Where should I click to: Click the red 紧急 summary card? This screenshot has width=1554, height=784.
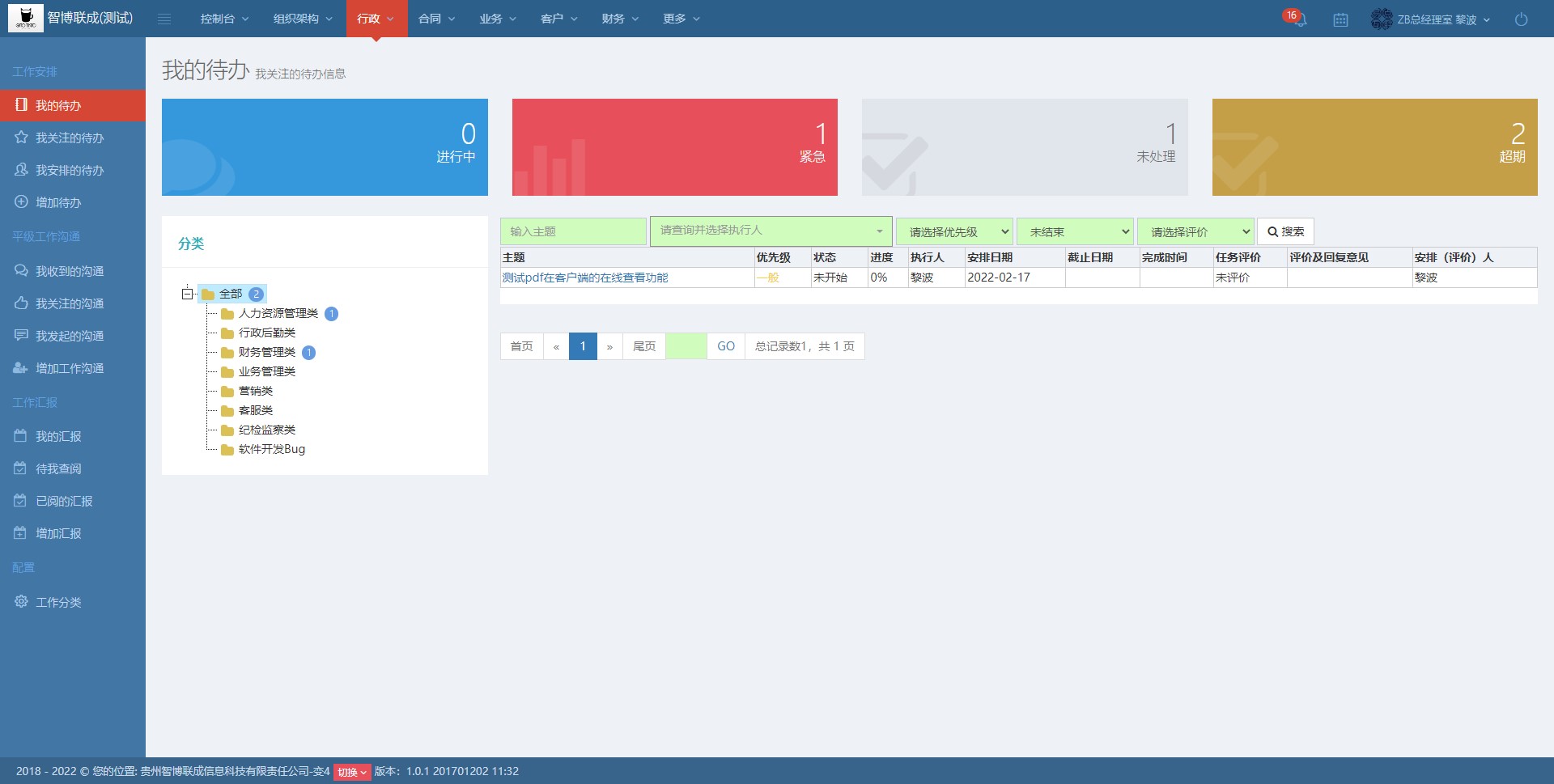675,147
